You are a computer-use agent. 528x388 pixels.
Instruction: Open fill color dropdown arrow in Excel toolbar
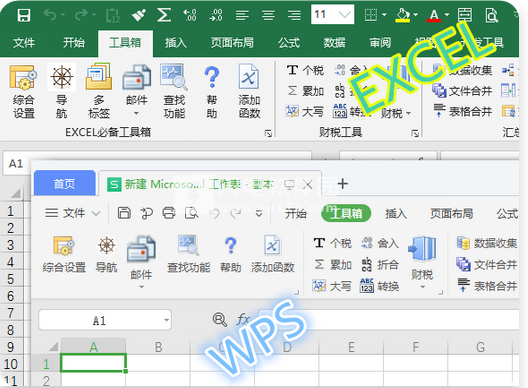(416, 15)
